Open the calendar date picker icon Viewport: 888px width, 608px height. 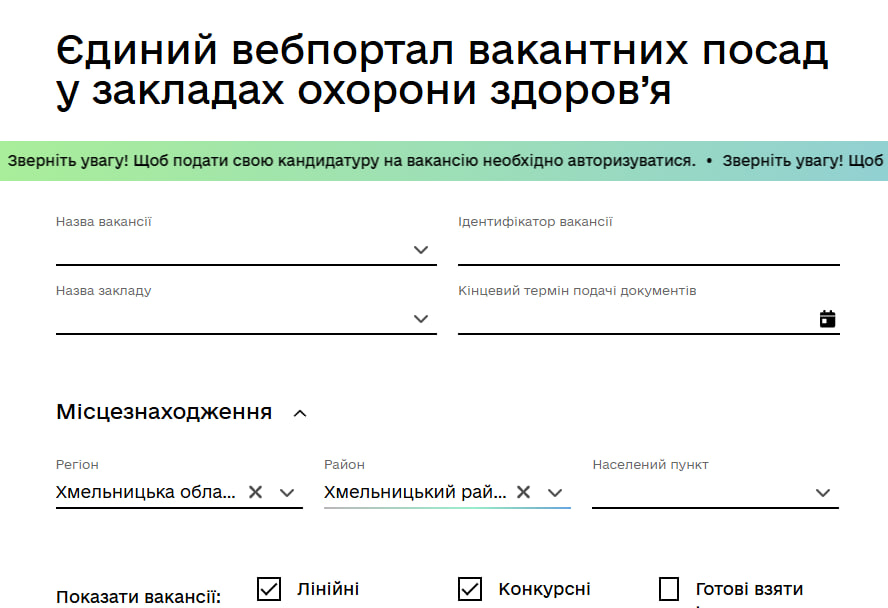[827, 319]
